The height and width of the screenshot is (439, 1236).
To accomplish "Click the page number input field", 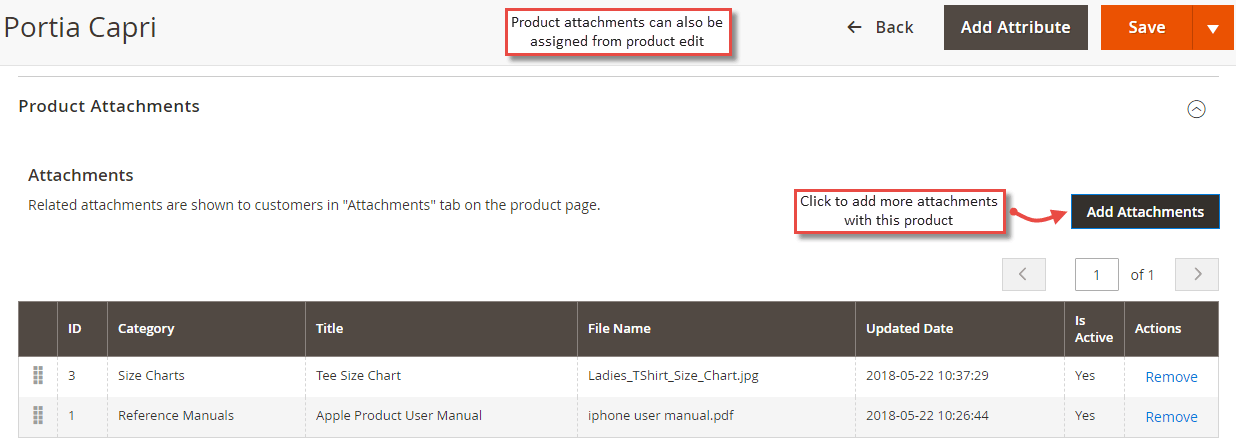I will 1096,274.
